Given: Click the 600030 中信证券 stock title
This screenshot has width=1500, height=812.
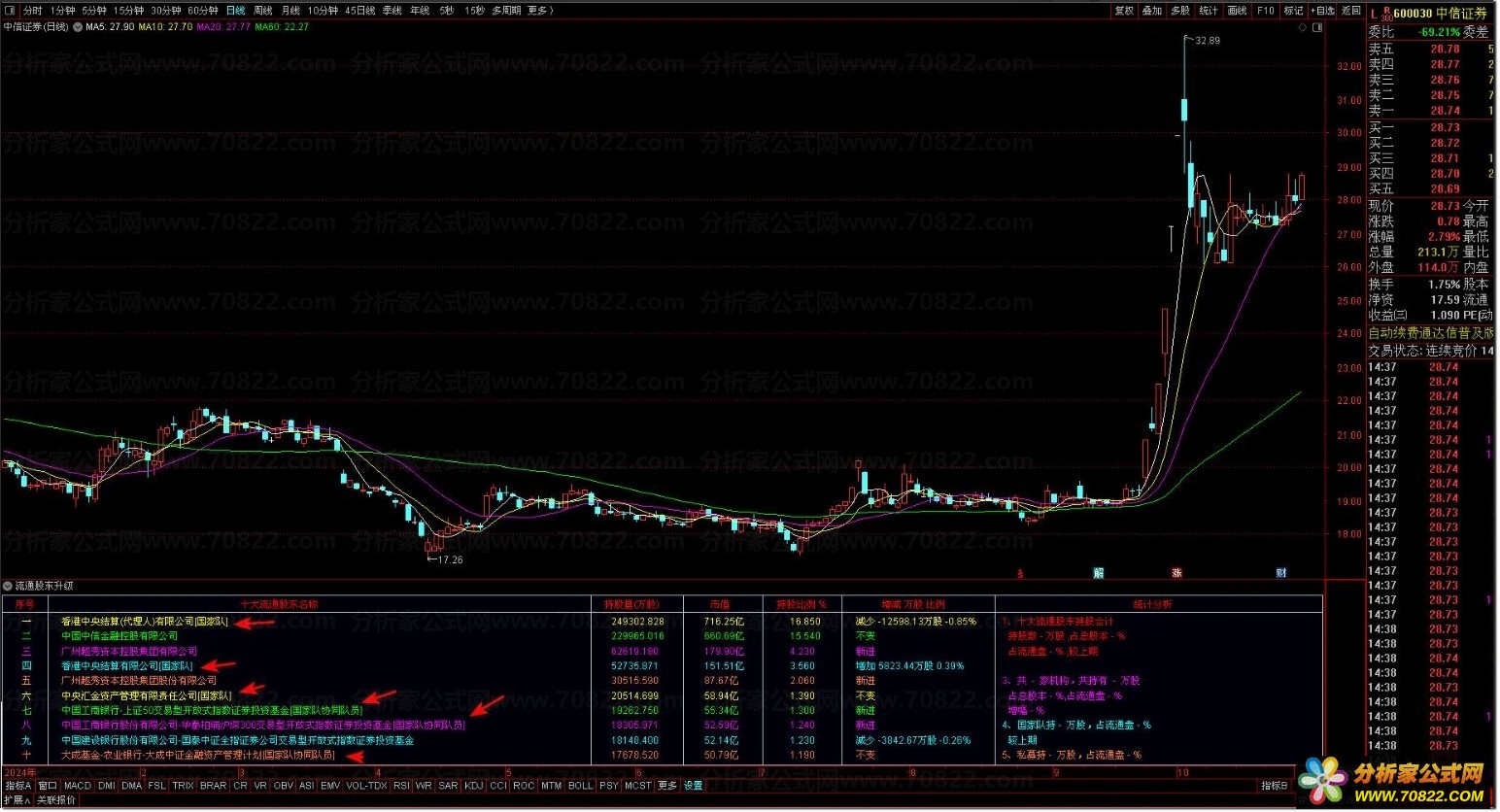Looking at the screenshot, I should pos(1440,14).
